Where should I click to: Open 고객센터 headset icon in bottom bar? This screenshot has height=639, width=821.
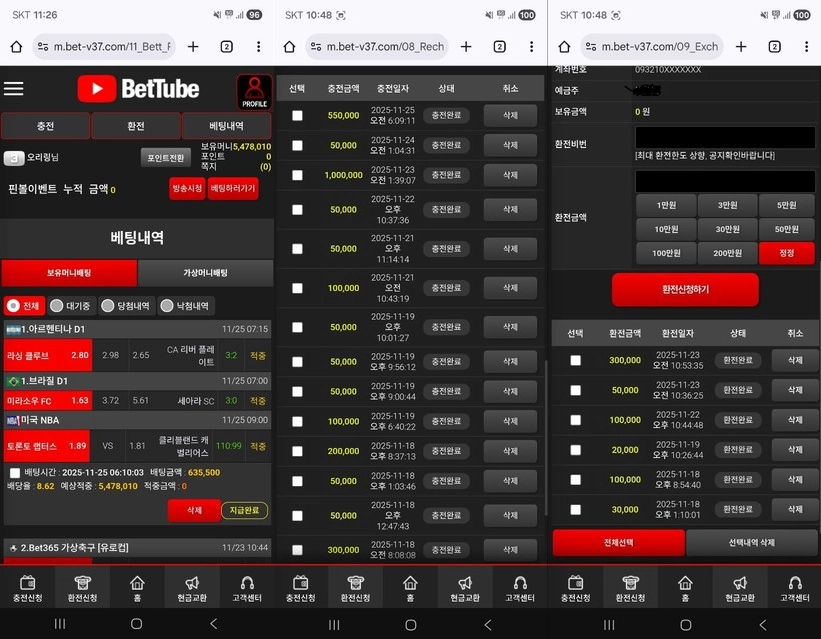(246, 586)
